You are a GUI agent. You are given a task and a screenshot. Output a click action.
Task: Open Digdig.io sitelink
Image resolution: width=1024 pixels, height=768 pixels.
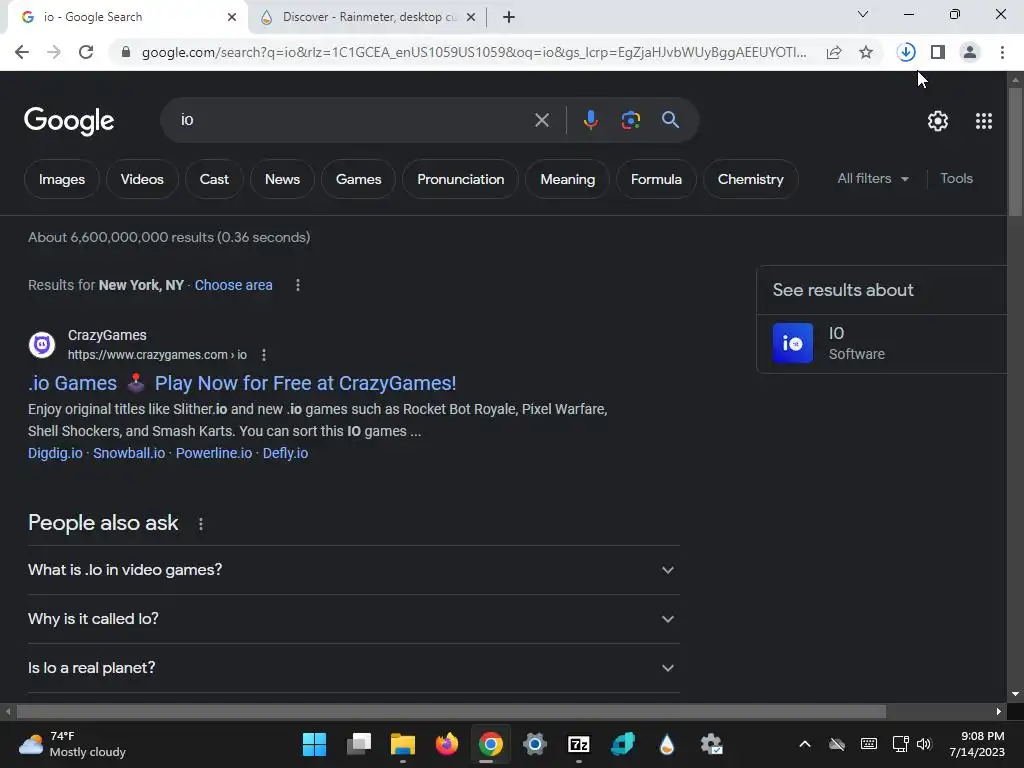click(x=55, y=453)
